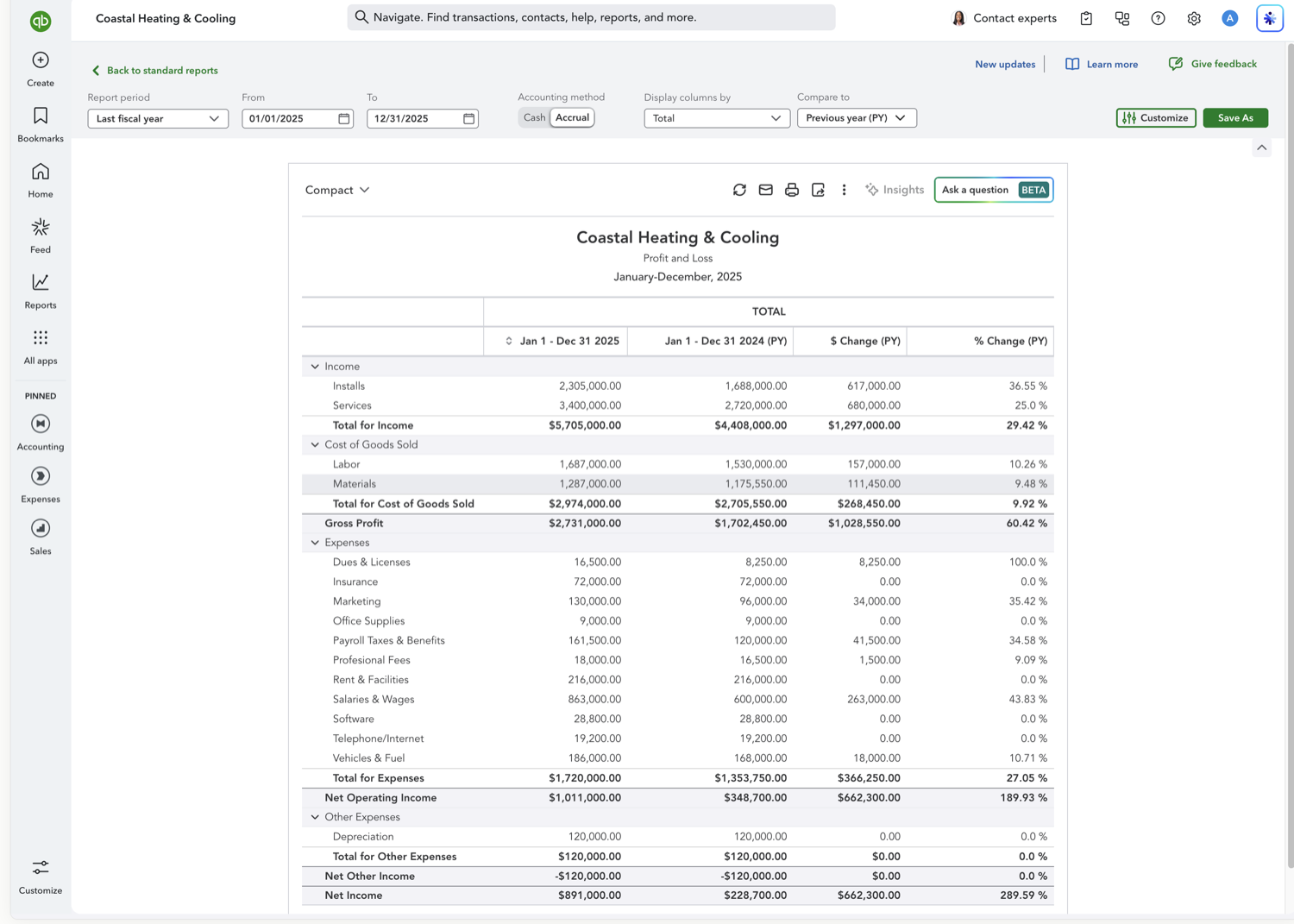Open the AI assistant sparkle icon
The image size is (1294, 924).
click(1270, 18)
